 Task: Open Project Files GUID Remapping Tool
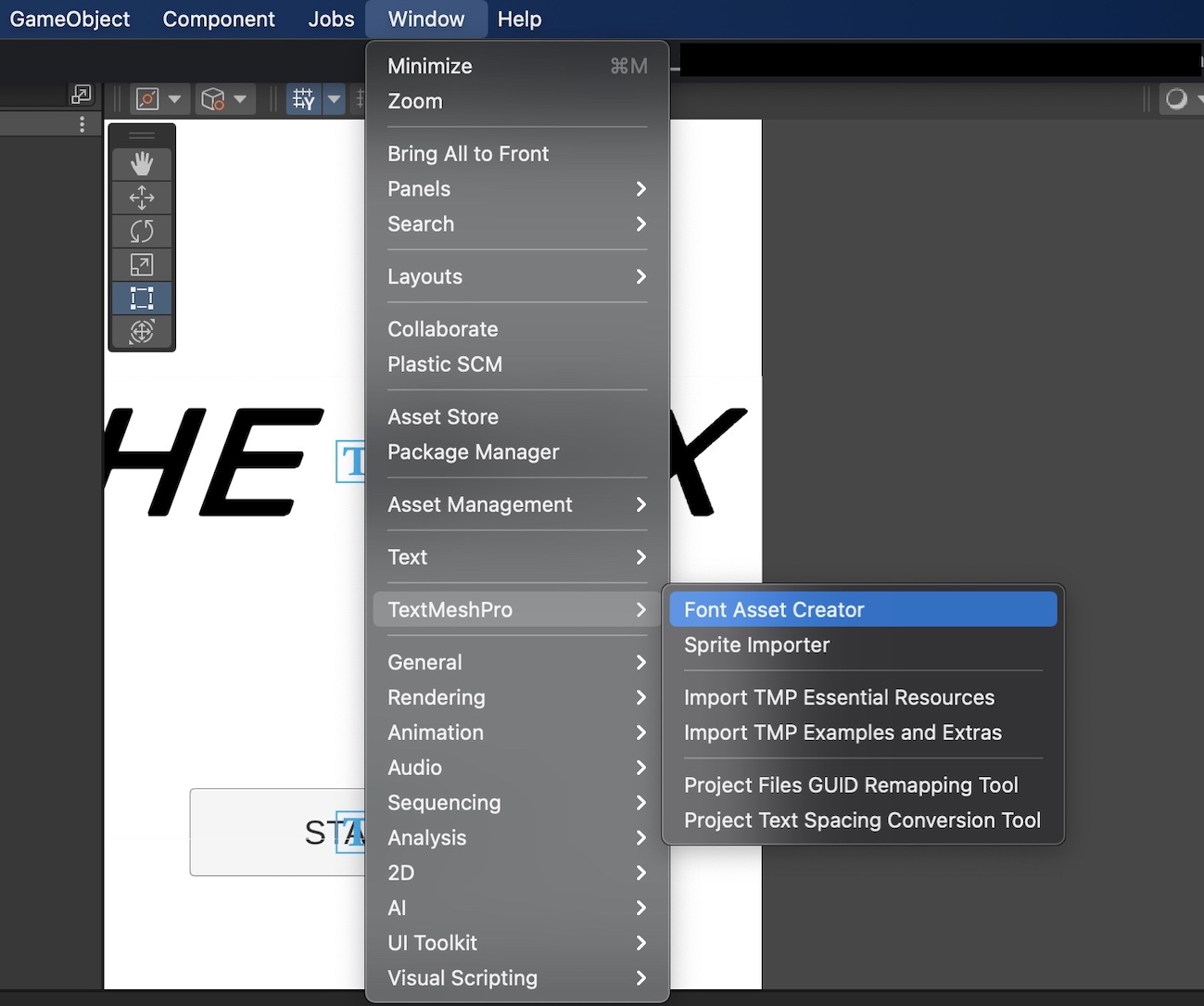click(863, 785)
